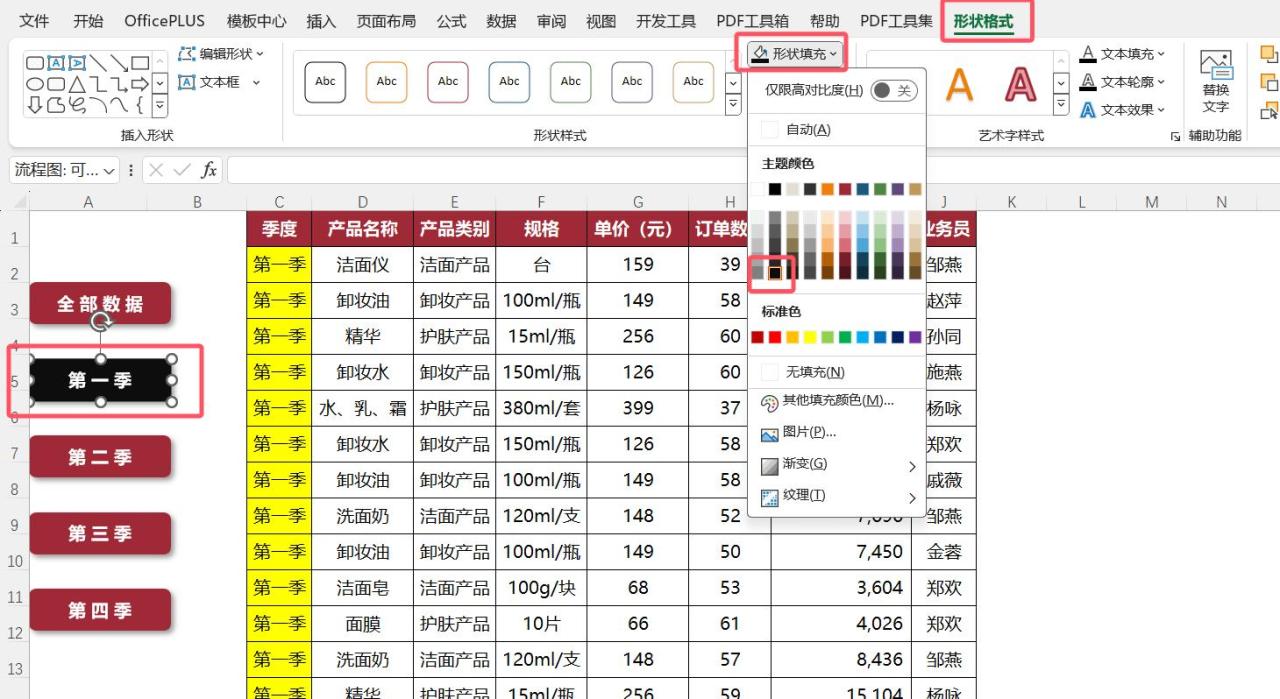Image resolution: width=1280 pixels, height=699 pixels.
Task: Open the Text Effects (文本效果) dropdown arrow
Action: pyautogui.click(x=1162, y=110)
